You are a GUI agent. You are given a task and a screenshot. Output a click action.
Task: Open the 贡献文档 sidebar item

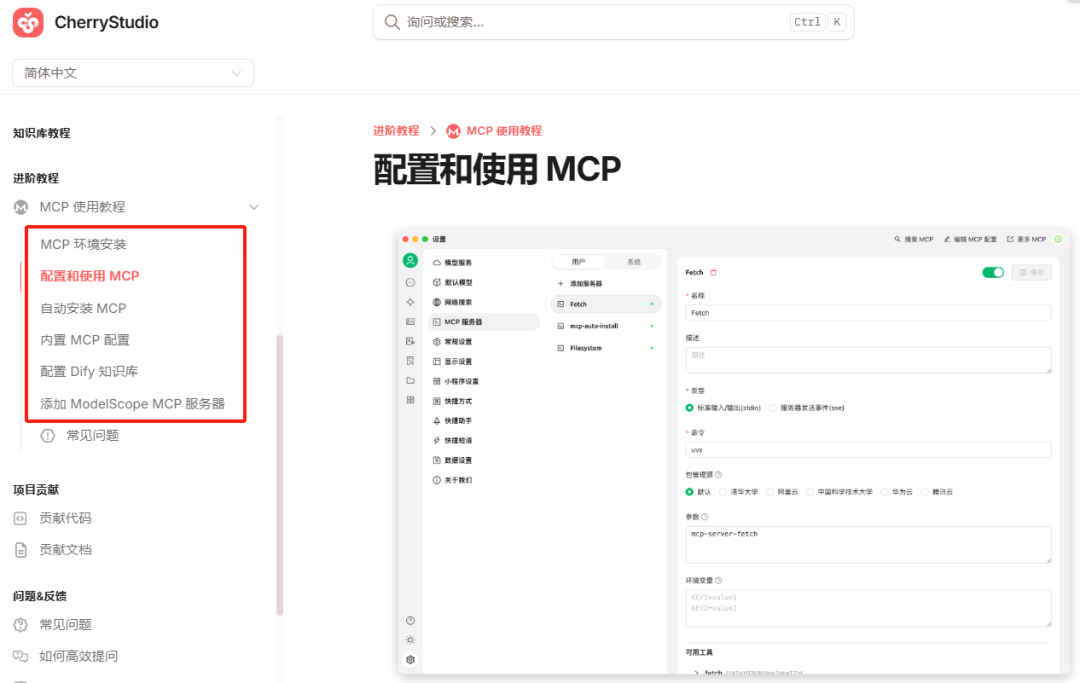tap(65, 549)
